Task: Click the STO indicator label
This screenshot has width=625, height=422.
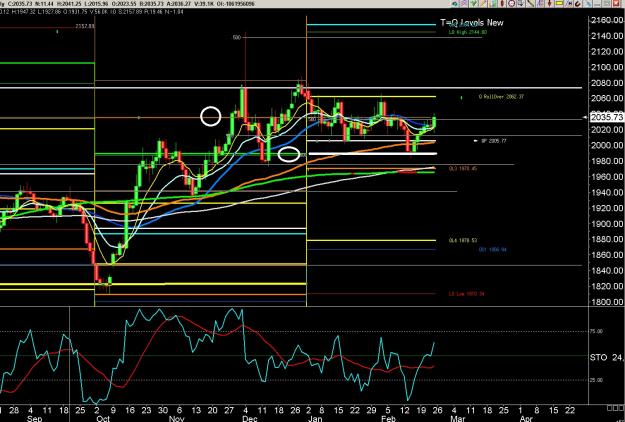Action: point(598,357)
